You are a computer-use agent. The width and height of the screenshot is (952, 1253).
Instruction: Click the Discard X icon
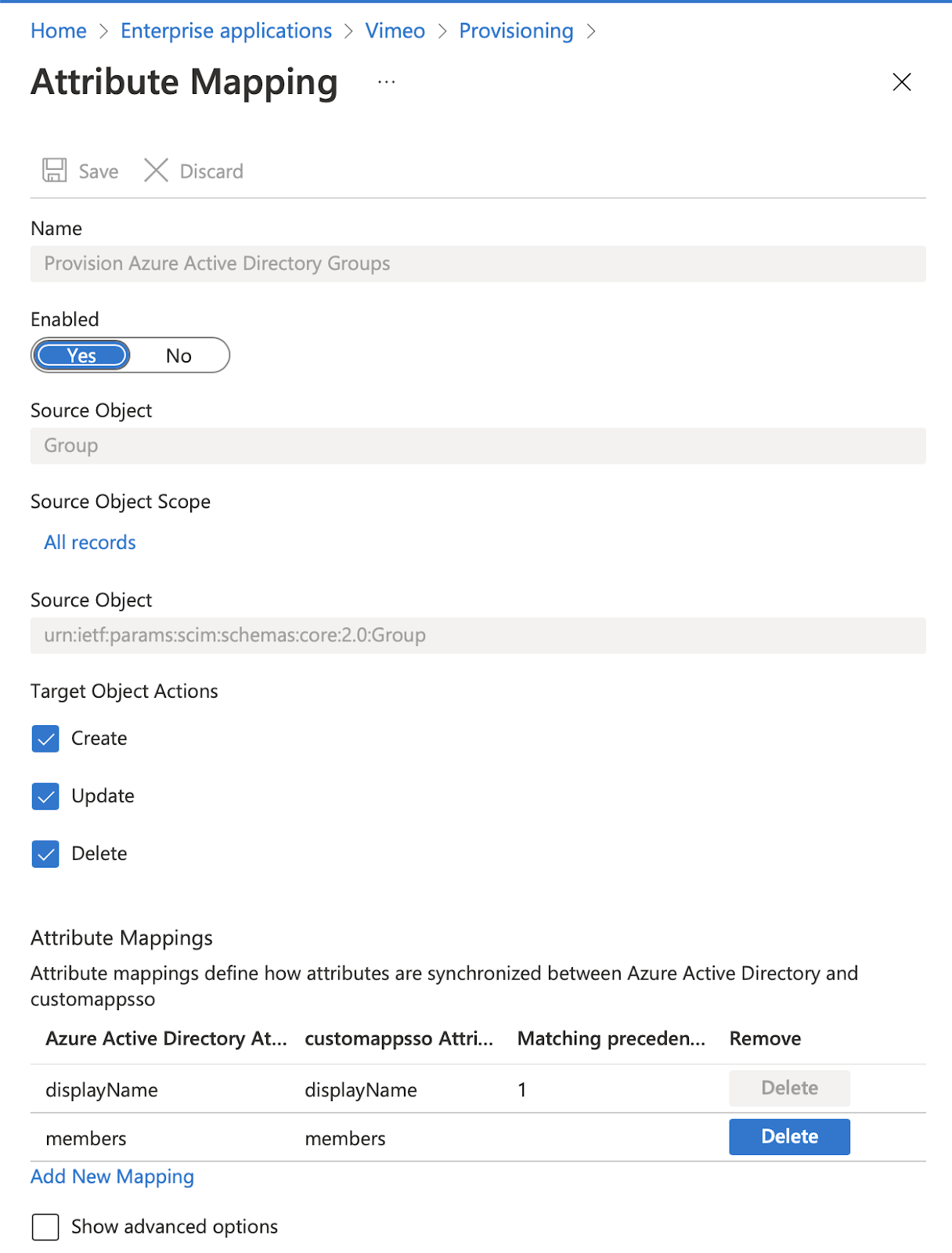[x=156, y=170]
